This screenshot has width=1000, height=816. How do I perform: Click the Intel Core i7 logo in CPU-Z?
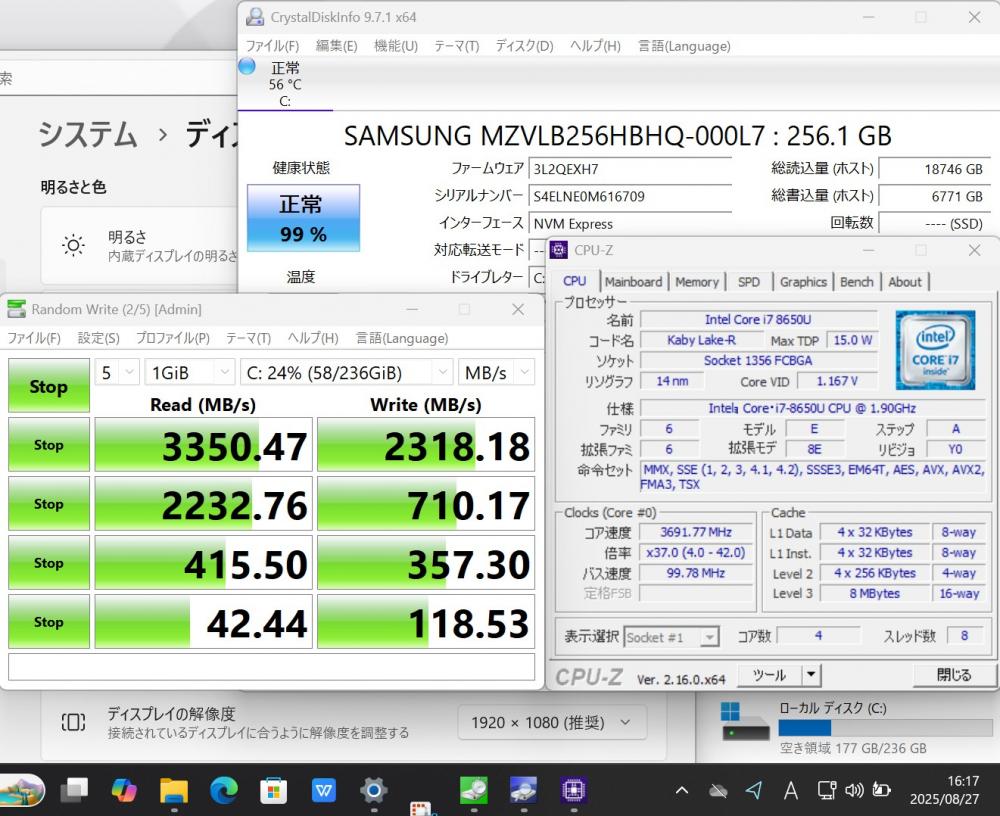point(935,350)
